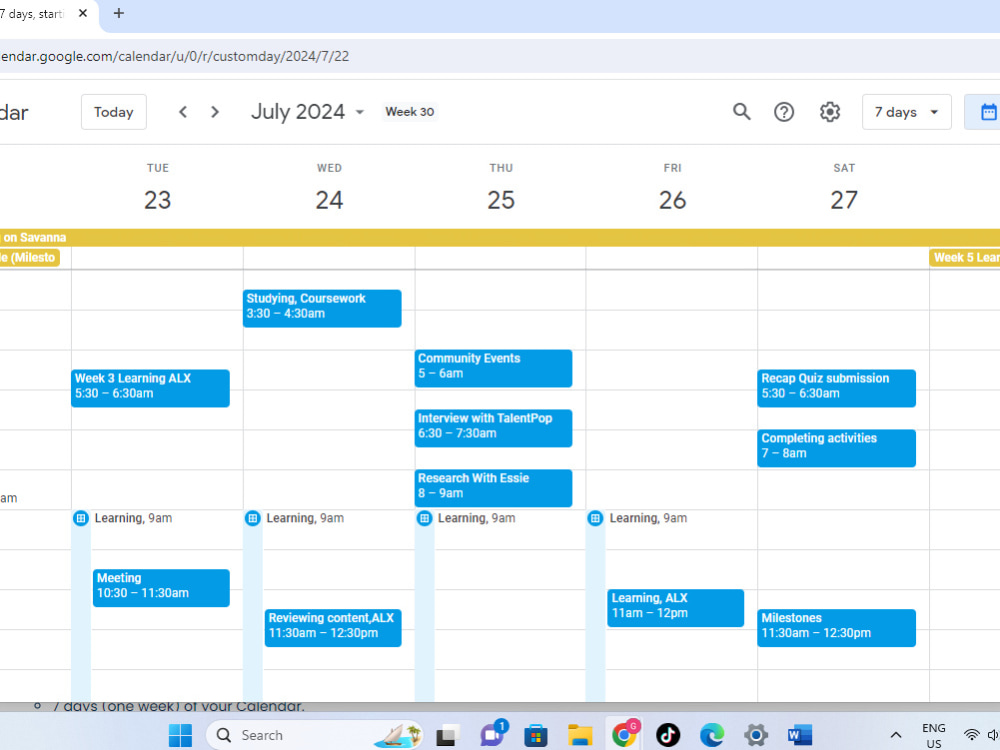Select the Thursday 25 date header
This screenshot has height=750, width=1000.
coord(501,200)
